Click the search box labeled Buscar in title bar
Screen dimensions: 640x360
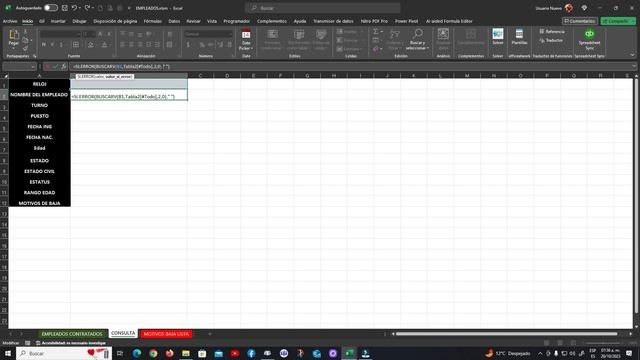click(323, 8)
